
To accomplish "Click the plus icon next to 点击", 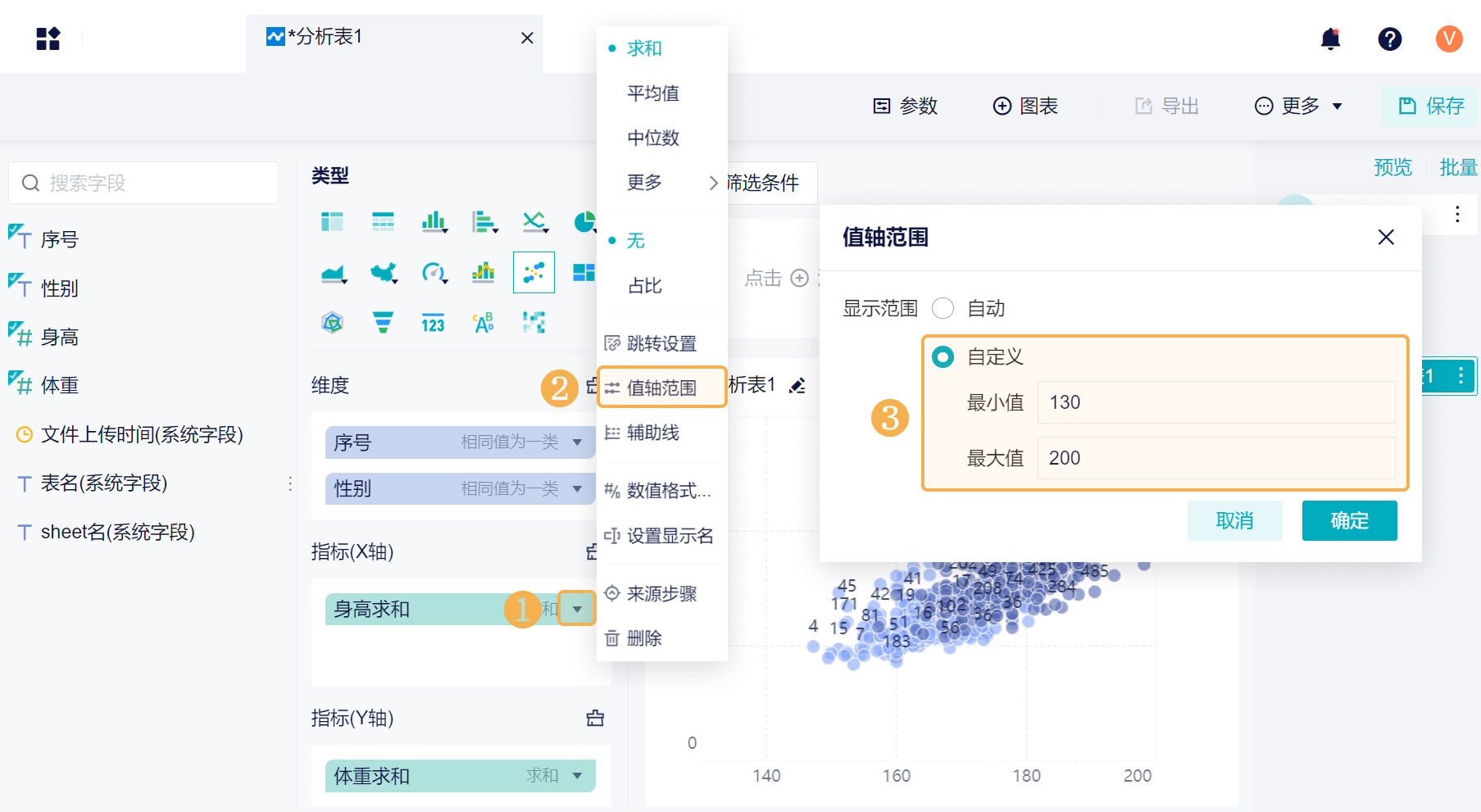I will pos(800,279).
